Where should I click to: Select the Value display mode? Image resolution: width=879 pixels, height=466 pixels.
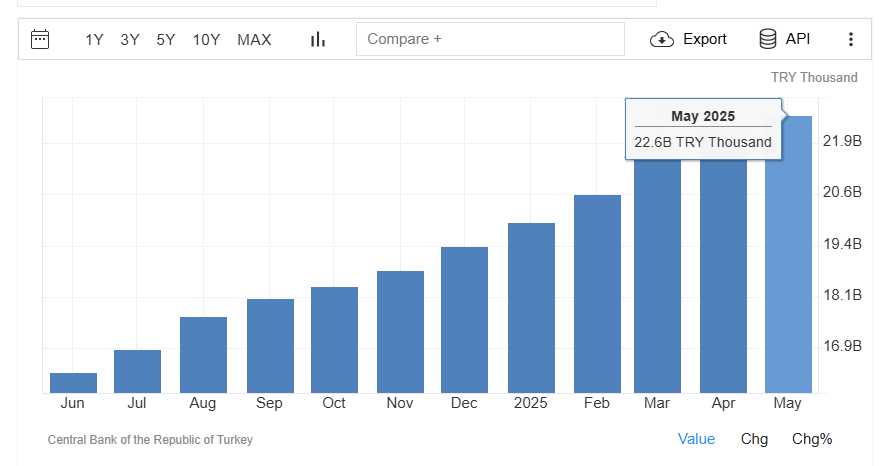click(696, 439)
